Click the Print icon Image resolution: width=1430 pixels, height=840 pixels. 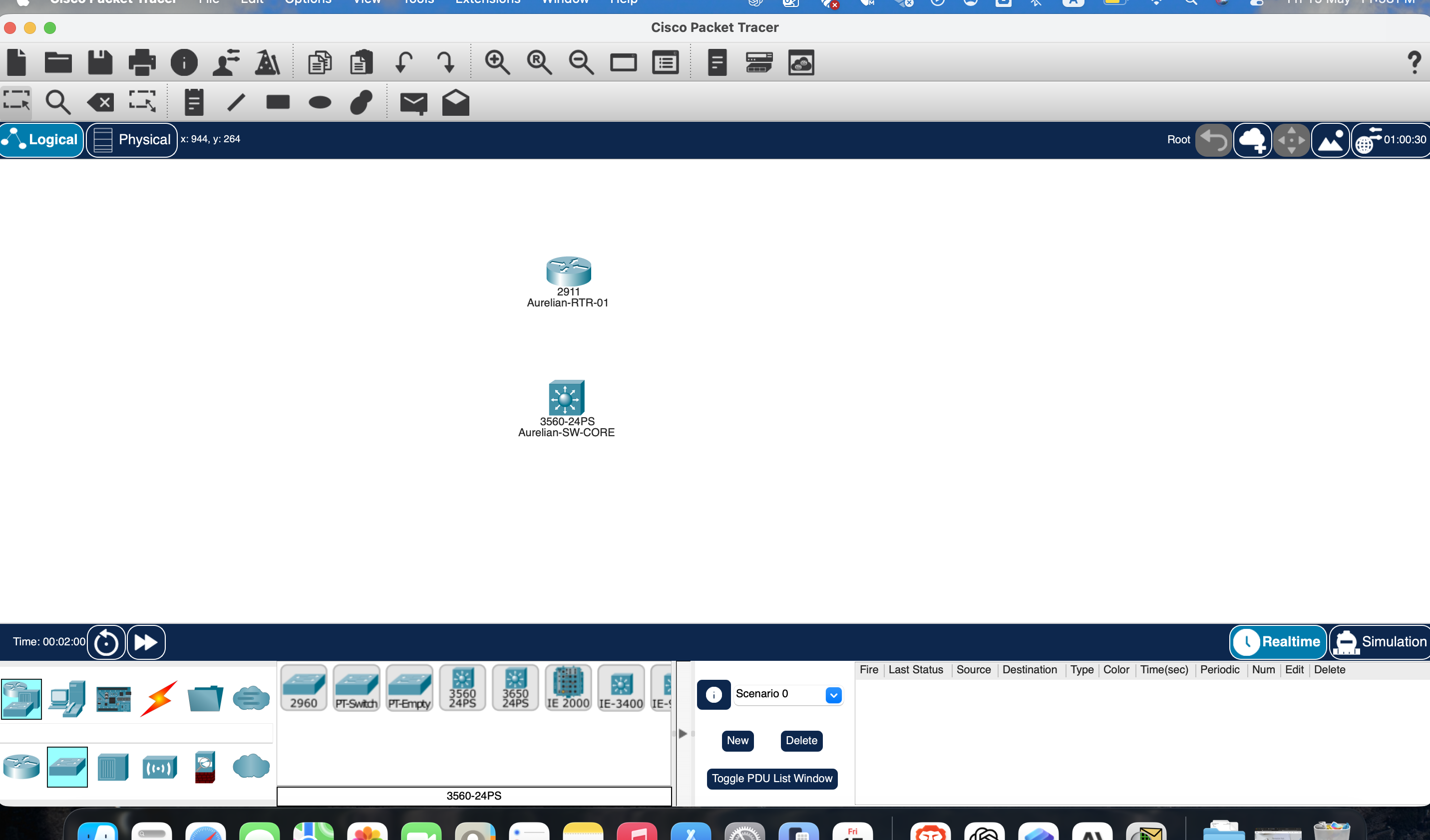pyautogui.click(x=142, y=62)
